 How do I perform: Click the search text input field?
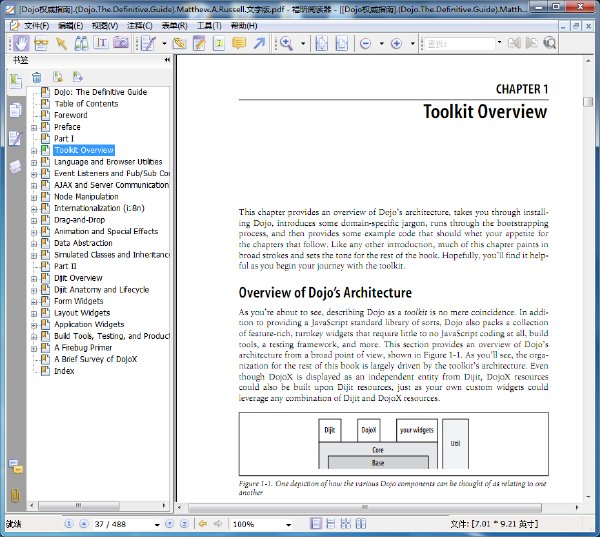click(x=460, y=44)
